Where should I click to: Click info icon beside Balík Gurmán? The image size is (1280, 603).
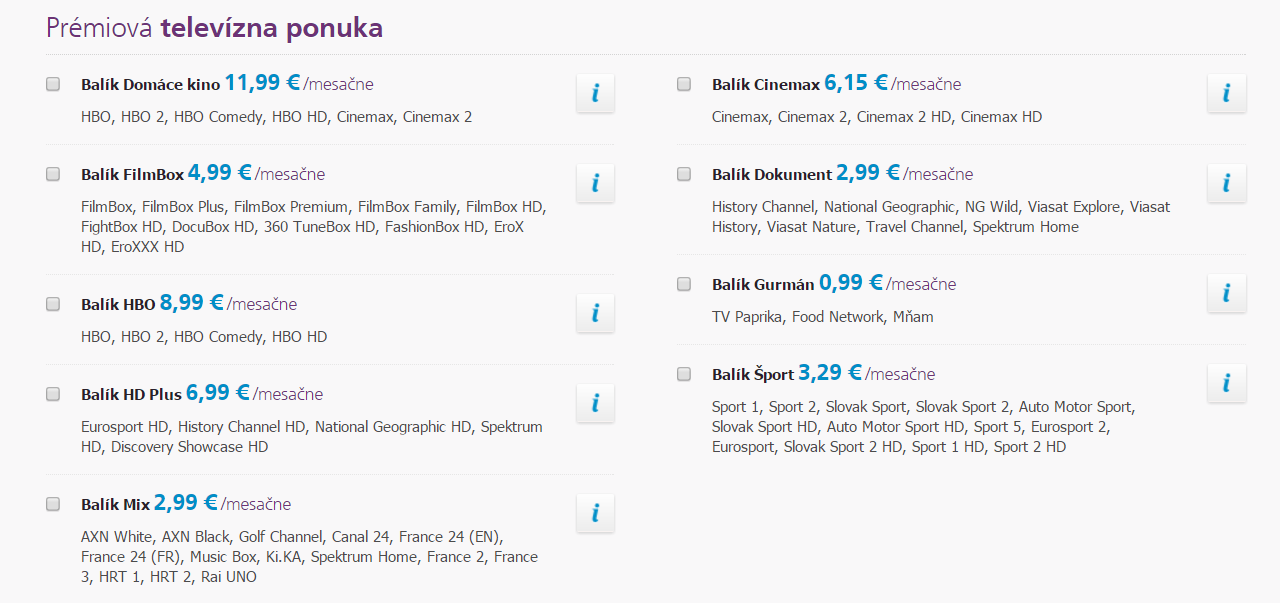click(x=1227, y=293)
